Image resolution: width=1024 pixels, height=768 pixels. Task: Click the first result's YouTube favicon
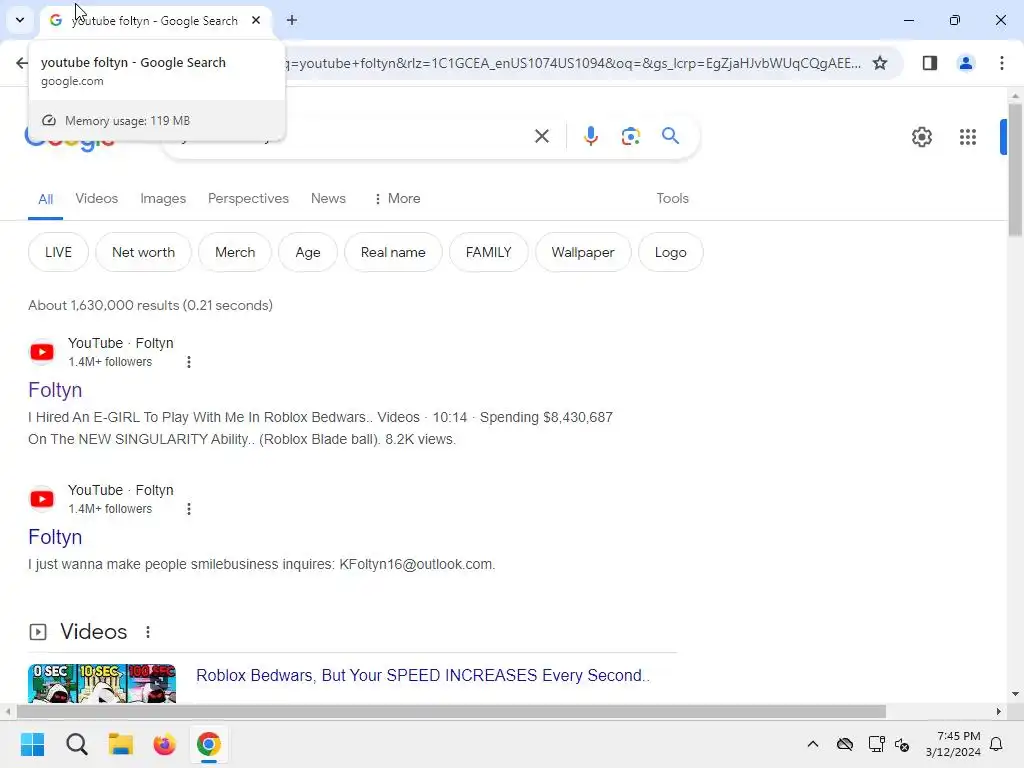[x=42, y=352]
